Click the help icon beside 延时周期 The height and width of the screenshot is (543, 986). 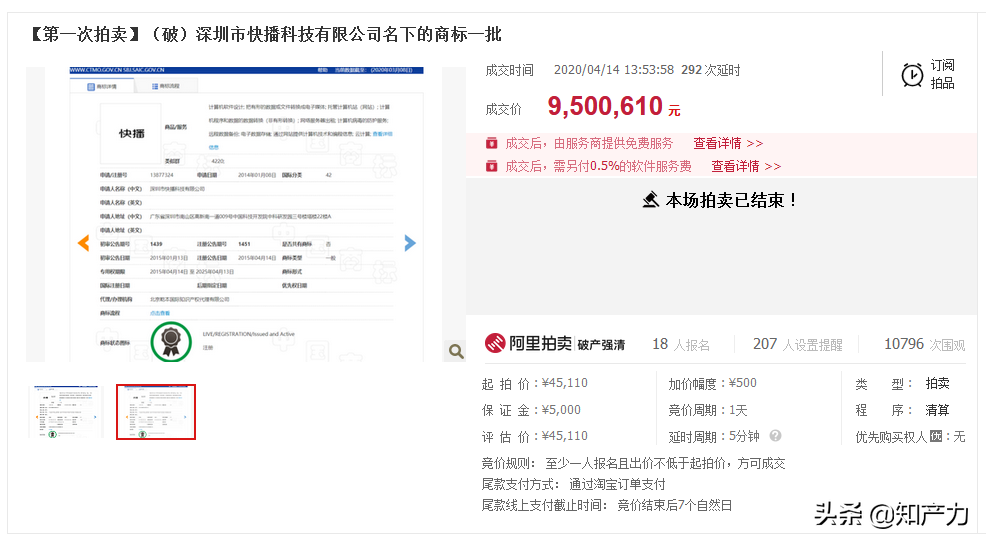click(775, 436)
